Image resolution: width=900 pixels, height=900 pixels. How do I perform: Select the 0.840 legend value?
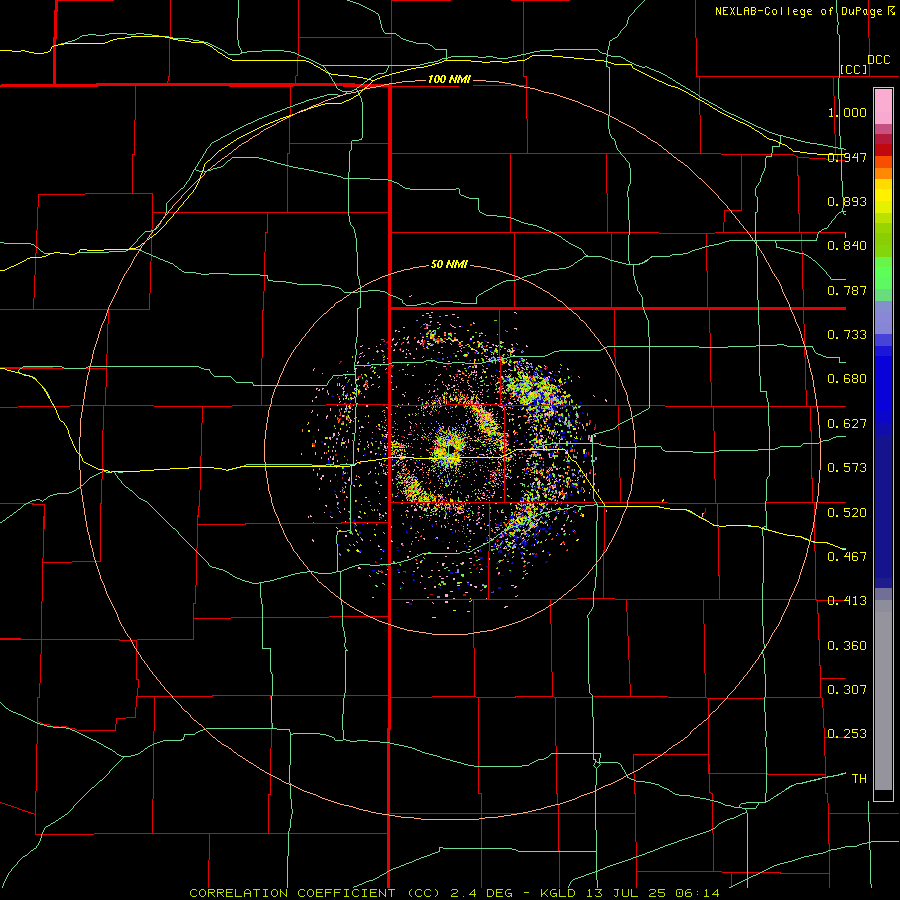tap(847, 246)
